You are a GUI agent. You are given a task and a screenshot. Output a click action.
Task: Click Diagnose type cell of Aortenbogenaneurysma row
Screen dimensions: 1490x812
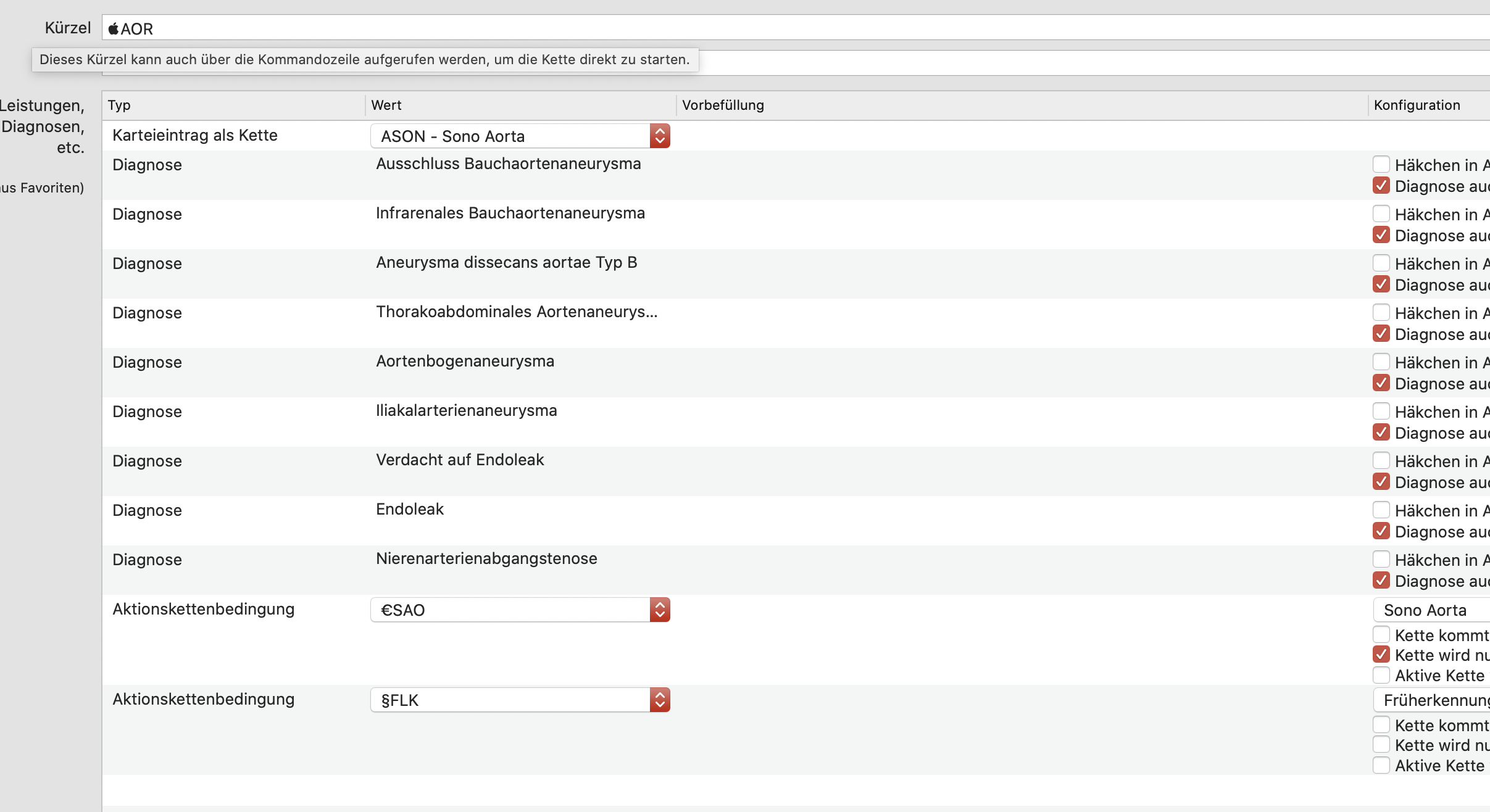pyautogui.click(x=147, y=362)
